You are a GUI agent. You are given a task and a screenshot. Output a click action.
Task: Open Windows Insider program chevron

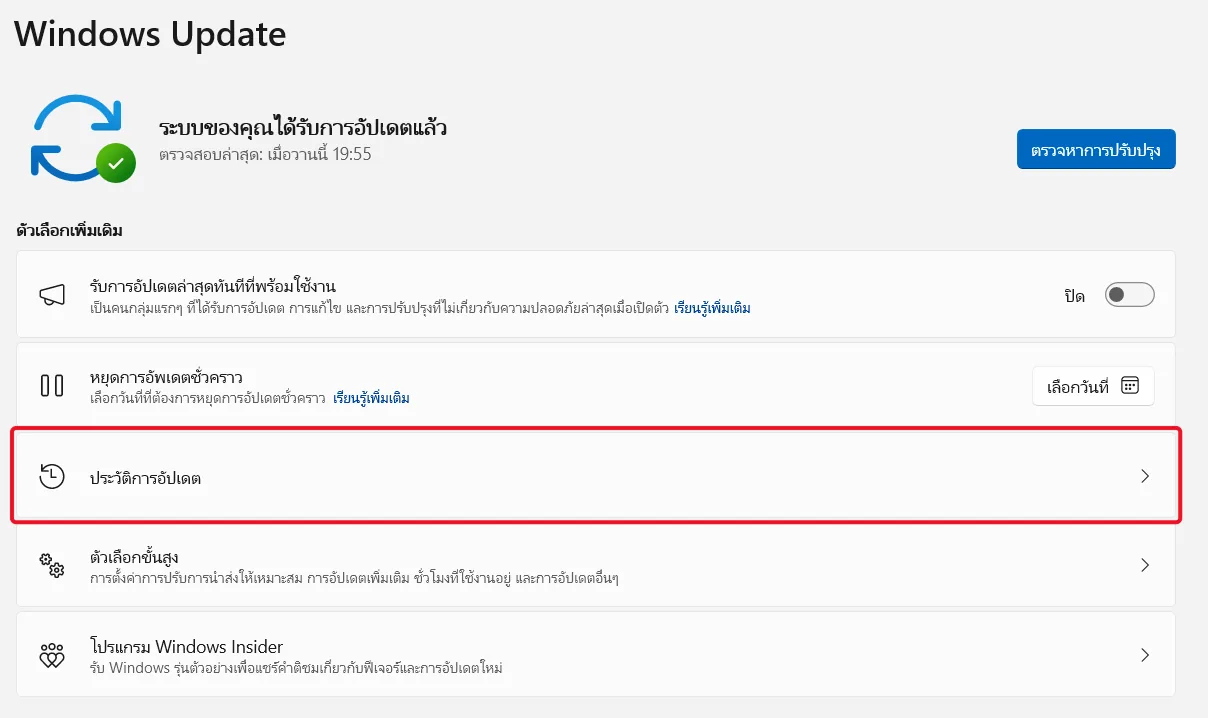tap(1146, 656)
